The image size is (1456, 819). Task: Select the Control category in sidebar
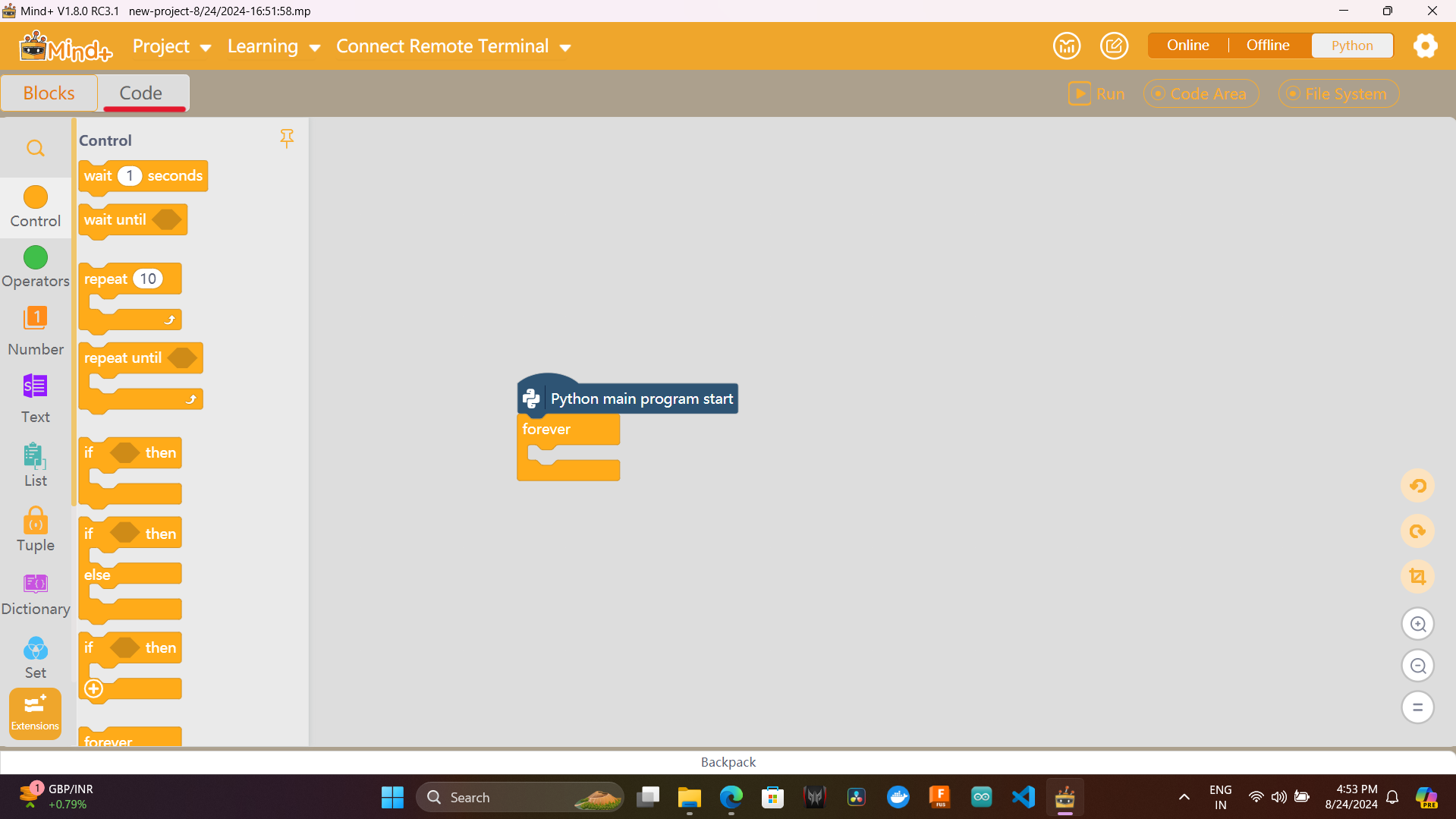coord(35,206)
